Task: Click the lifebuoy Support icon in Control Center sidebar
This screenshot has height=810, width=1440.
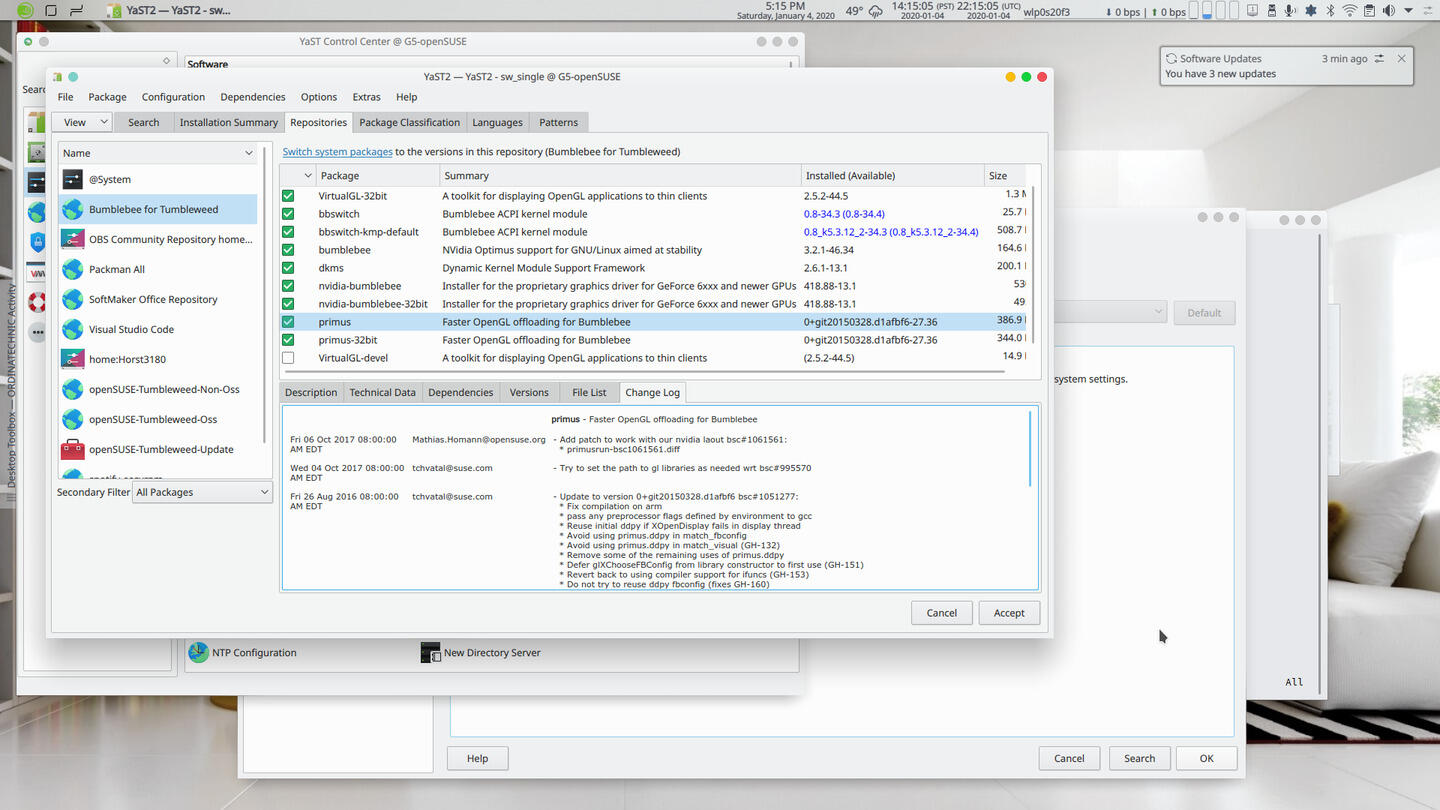Action: [x=36, y=302]
